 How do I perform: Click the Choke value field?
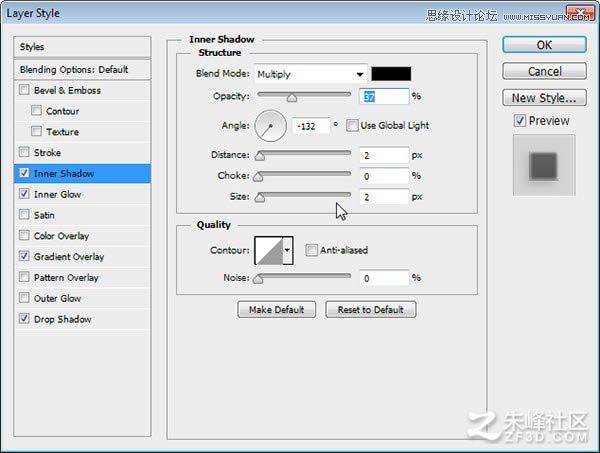[384, 176]
